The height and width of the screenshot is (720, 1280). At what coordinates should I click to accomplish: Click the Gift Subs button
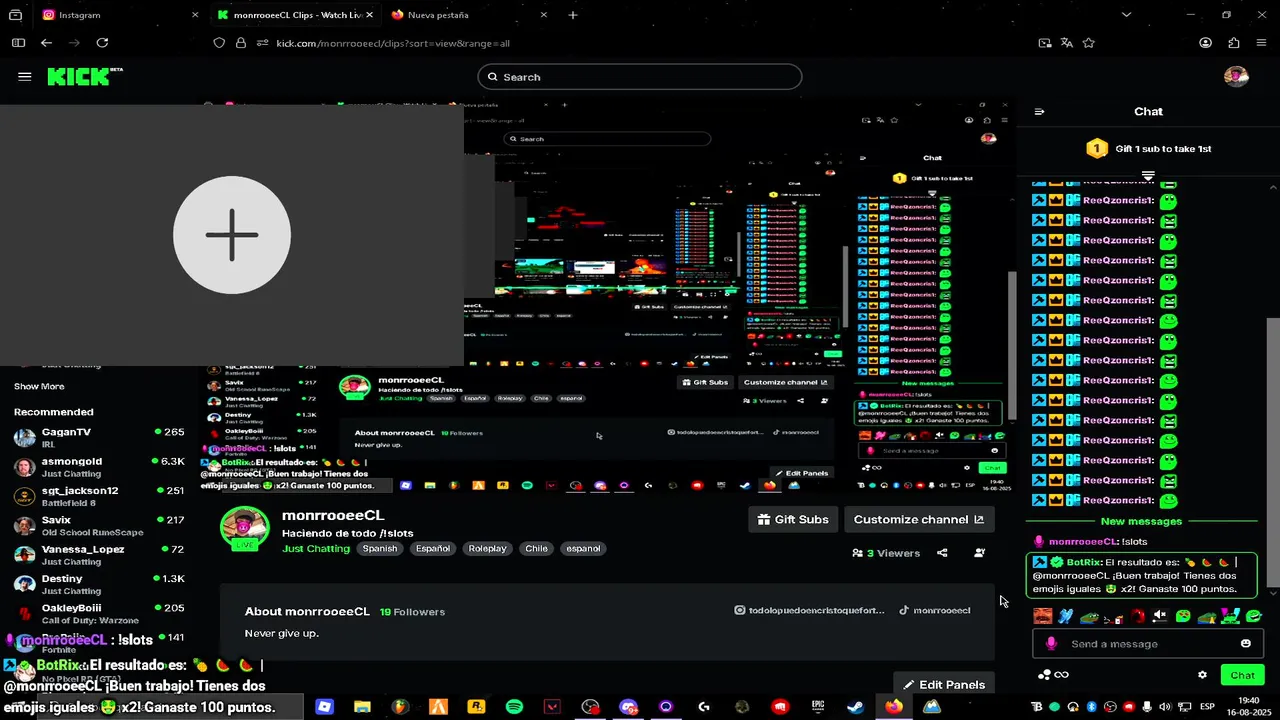click(x=793, y=520)
